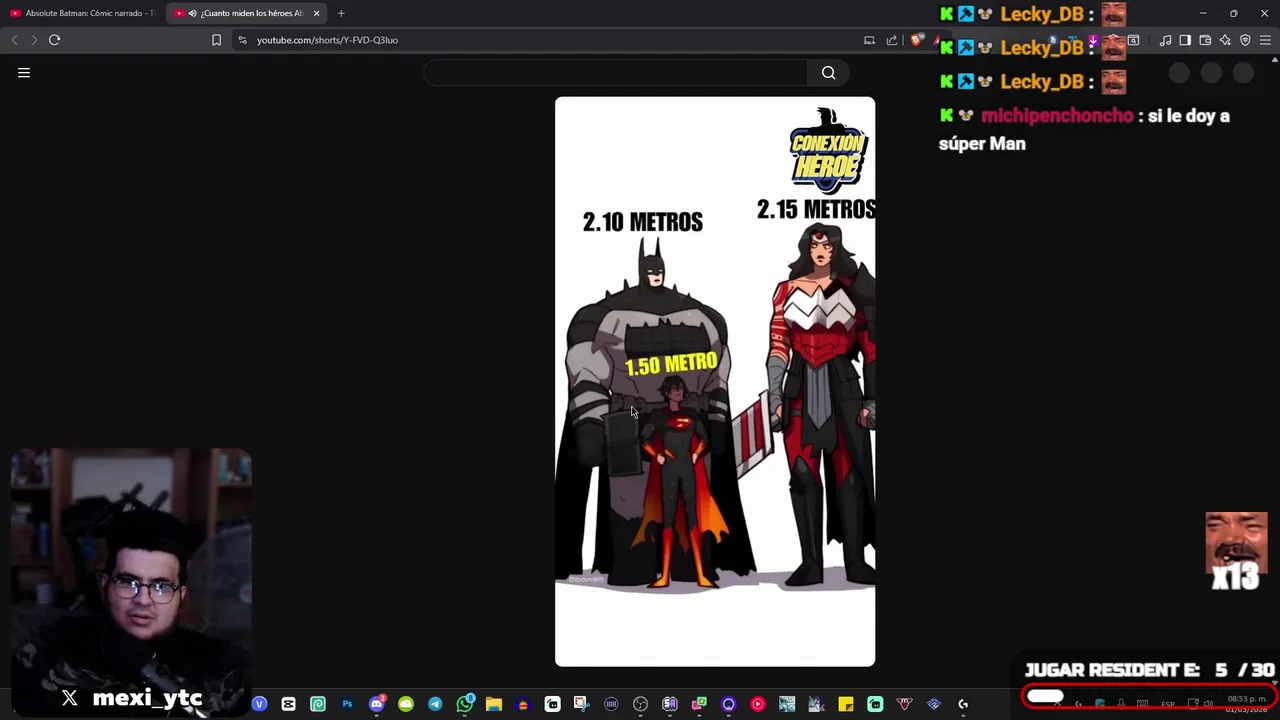This screenshot has width=1280, height=720.
Task: Open CapCut from the taskbar
Action: tap(288, 704)
